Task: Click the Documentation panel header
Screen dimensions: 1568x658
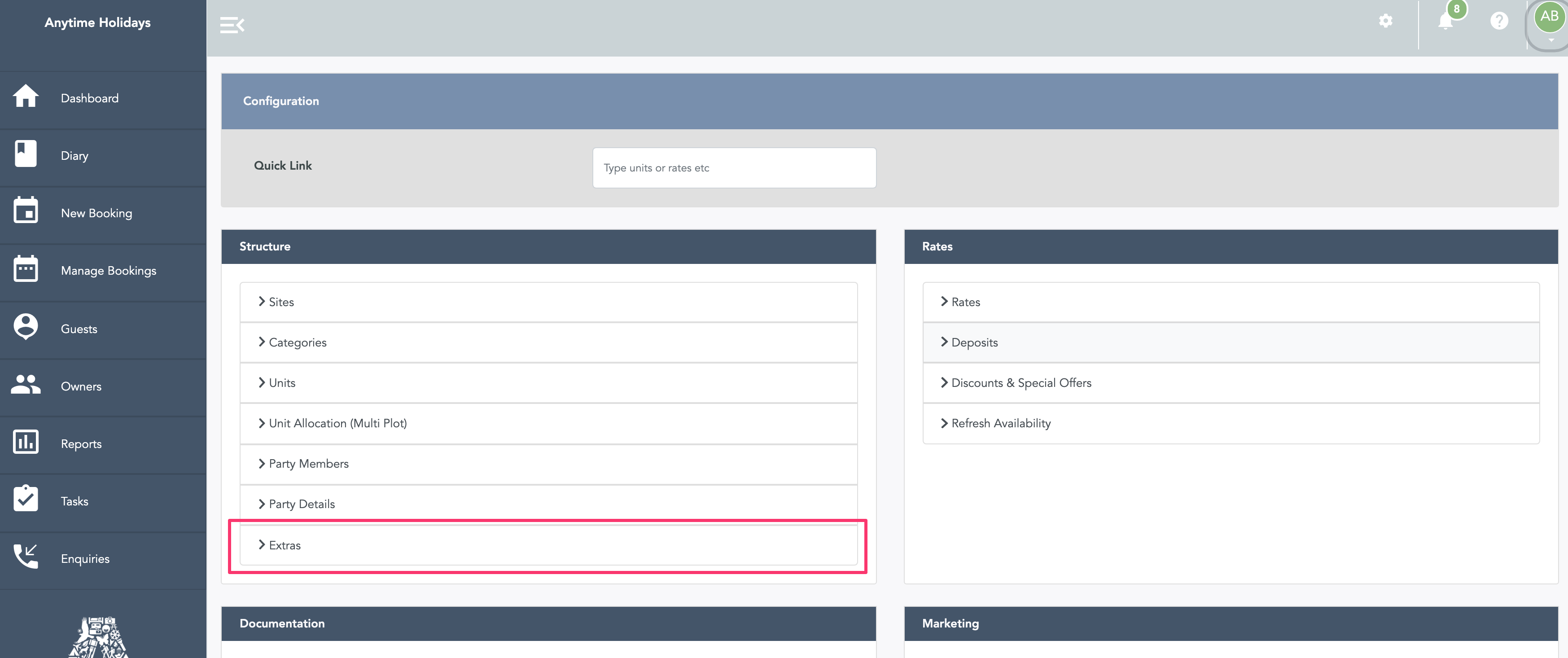Action: click(x=548, y=623)
